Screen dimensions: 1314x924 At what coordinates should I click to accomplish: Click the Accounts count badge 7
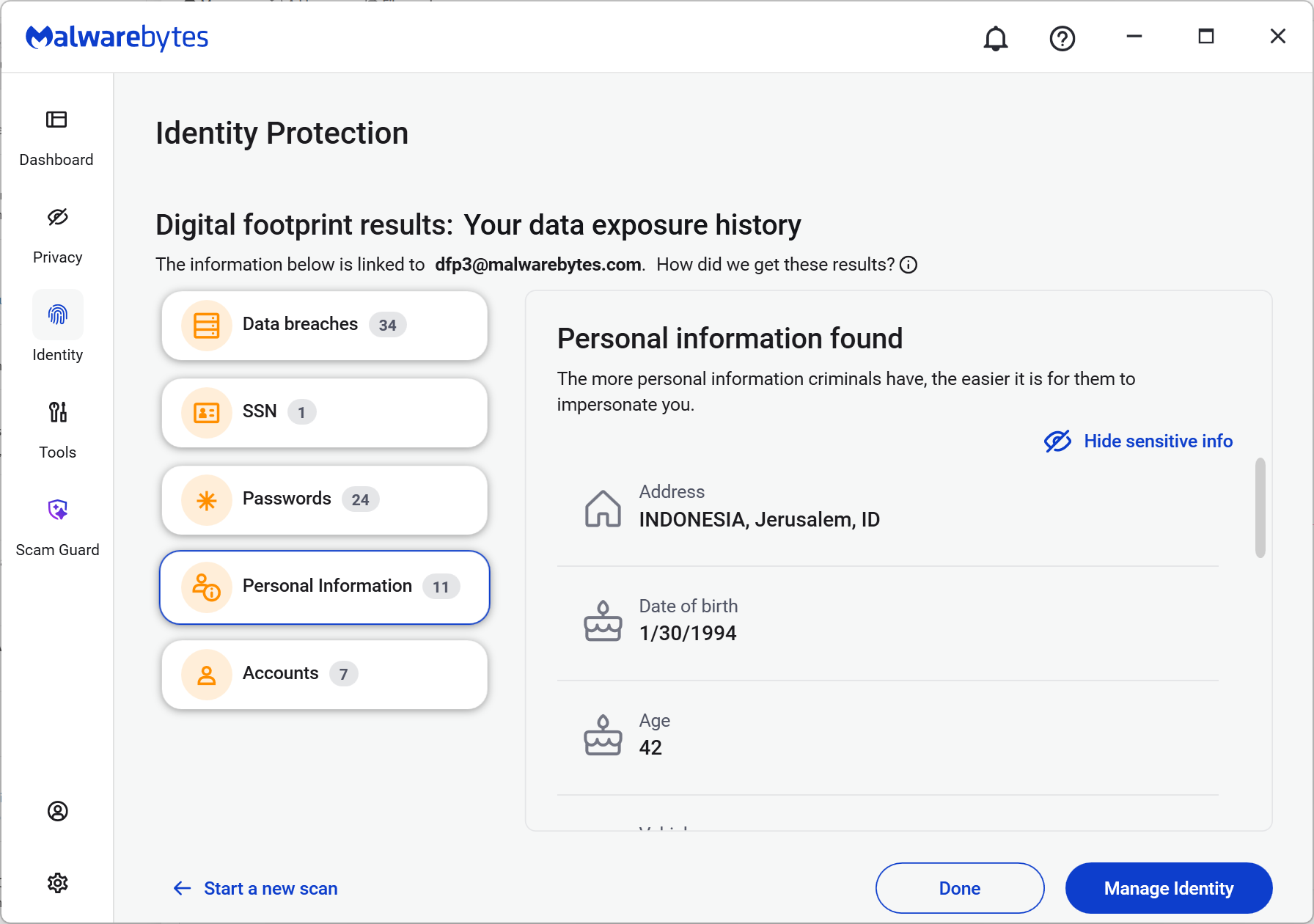click(343, 674)
